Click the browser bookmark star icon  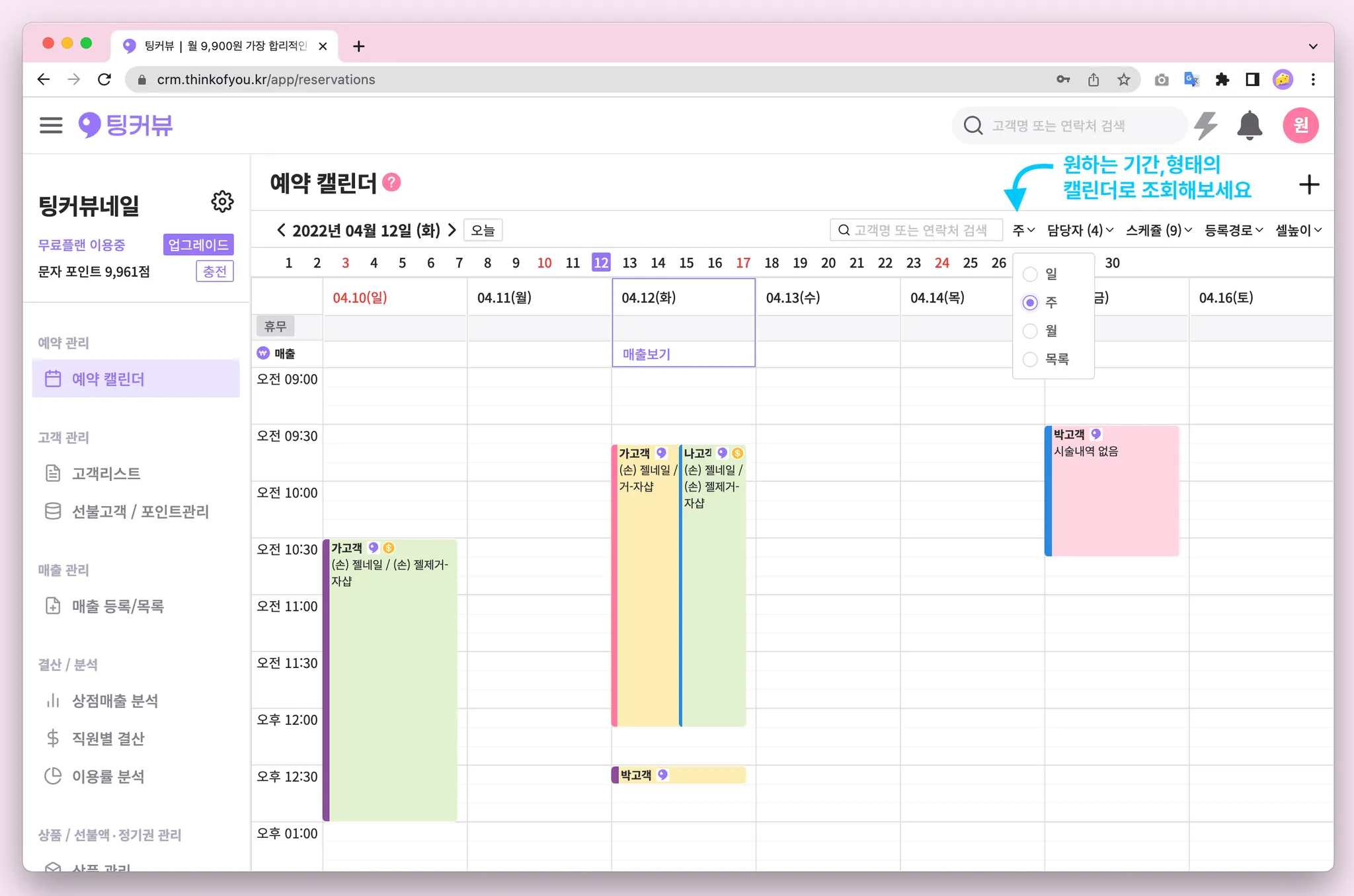(1123, 80)
